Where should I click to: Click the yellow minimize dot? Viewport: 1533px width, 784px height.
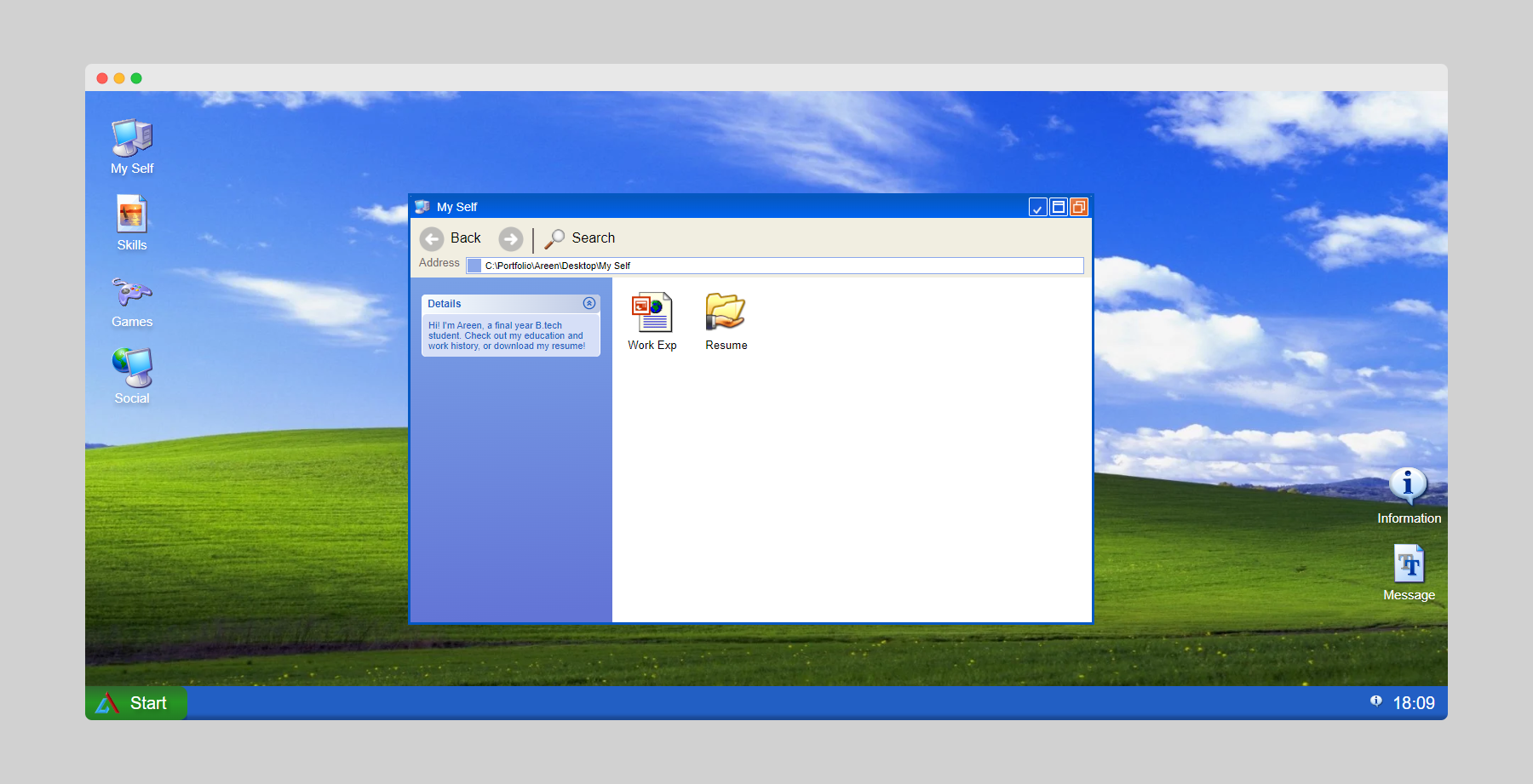119,78
